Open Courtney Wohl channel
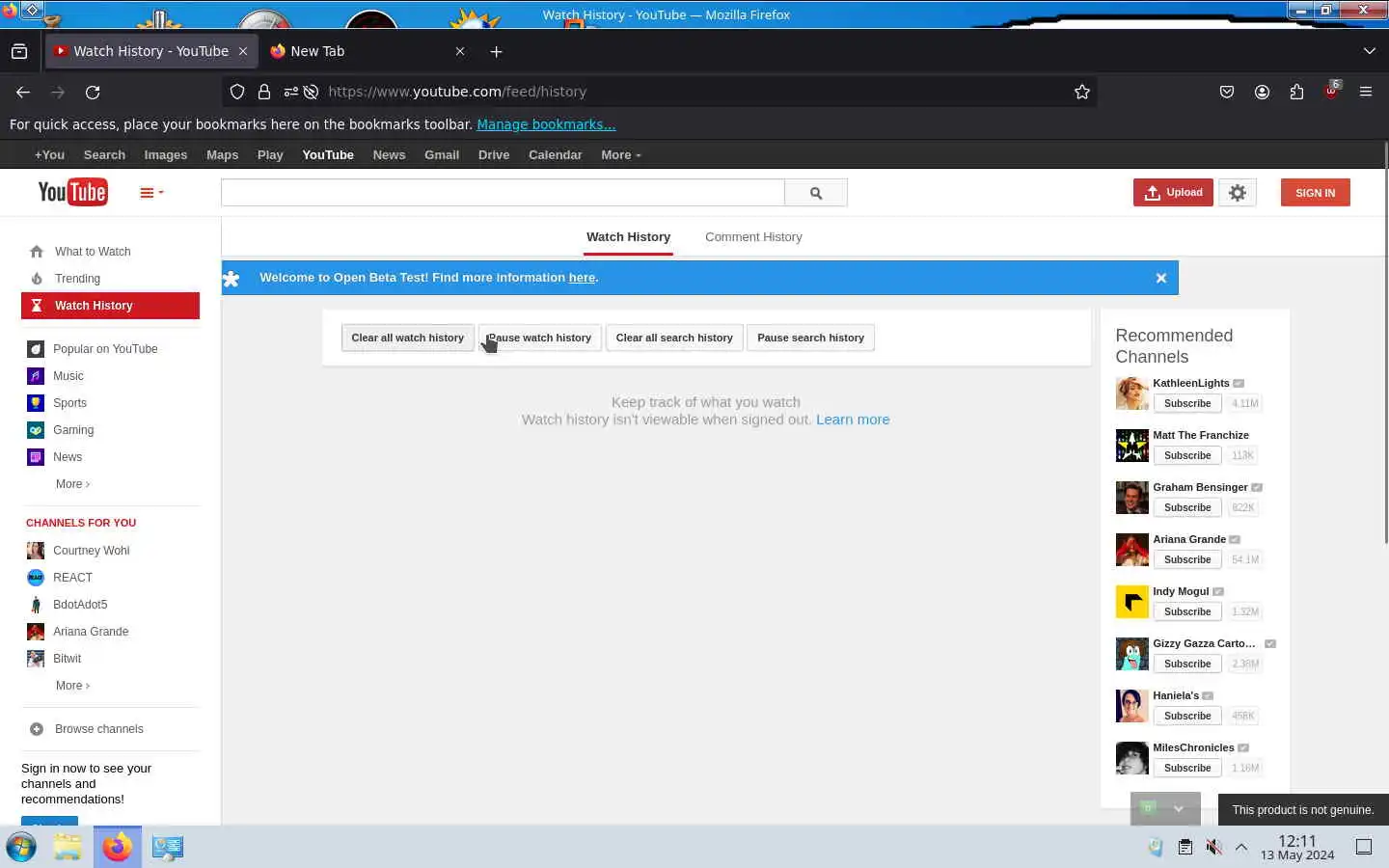 pyautogui.click(x=91, y=551)
